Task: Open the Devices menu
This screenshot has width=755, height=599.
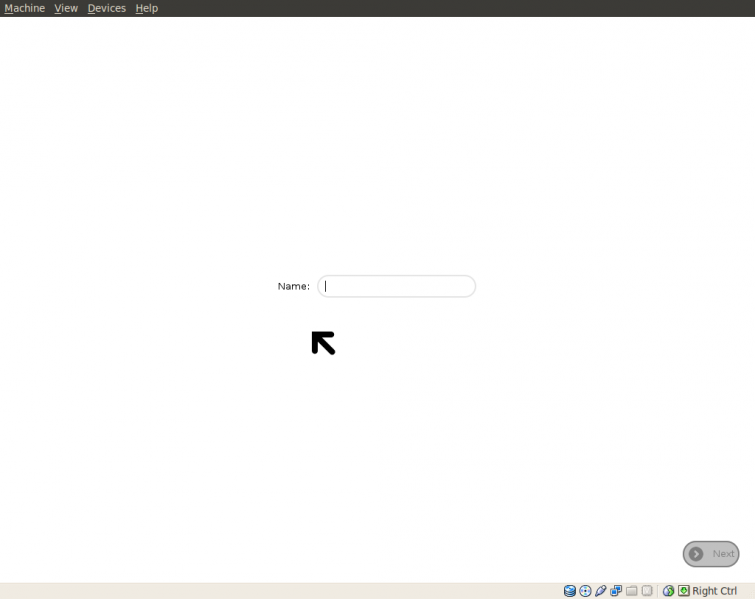Action: (x=106, y=8)
